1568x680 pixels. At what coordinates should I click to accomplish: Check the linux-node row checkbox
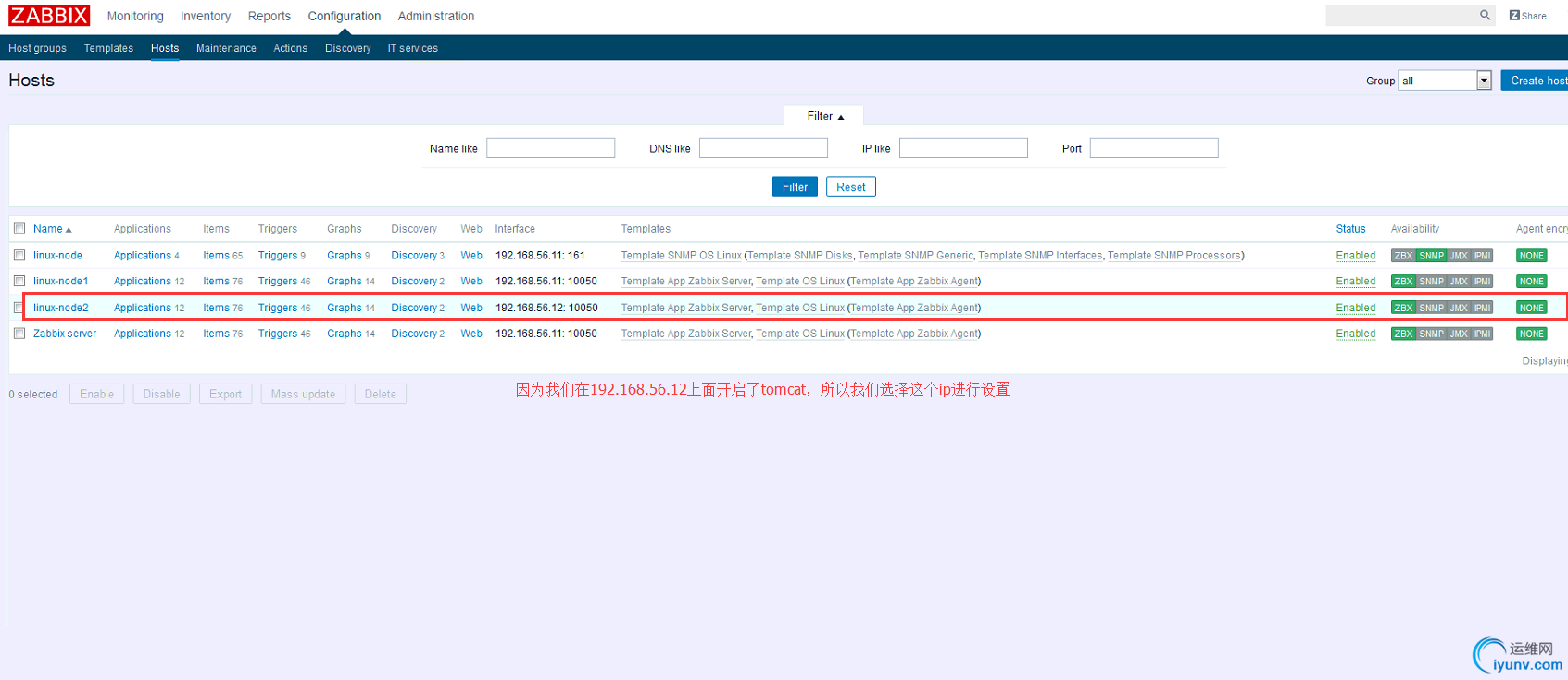(x=19, y=255)
